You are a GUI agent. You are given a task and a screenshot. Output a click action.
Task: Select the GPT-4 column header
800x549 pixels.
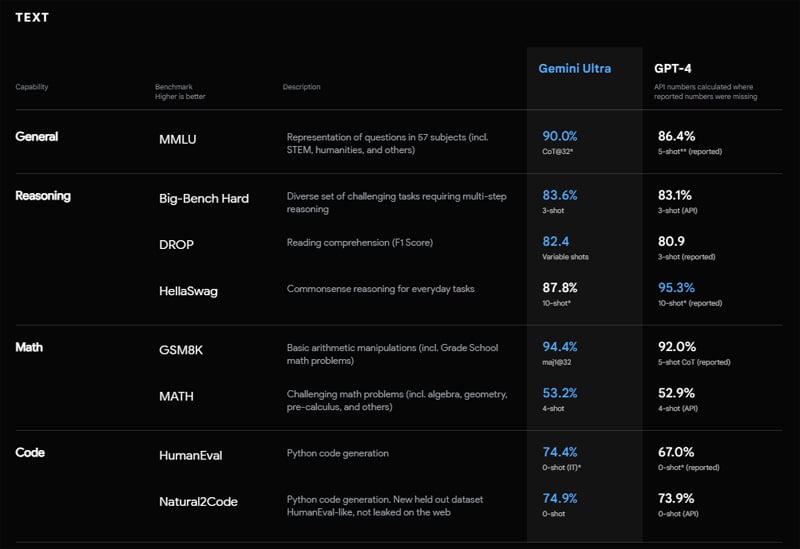[x=672, y=68]
